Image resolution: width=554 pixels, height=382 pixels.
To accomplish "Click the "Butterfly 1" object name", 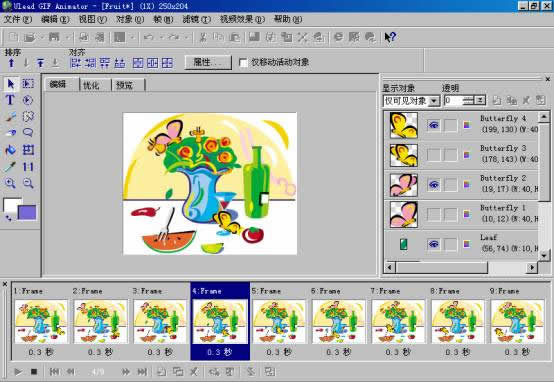I will point(502,208).
